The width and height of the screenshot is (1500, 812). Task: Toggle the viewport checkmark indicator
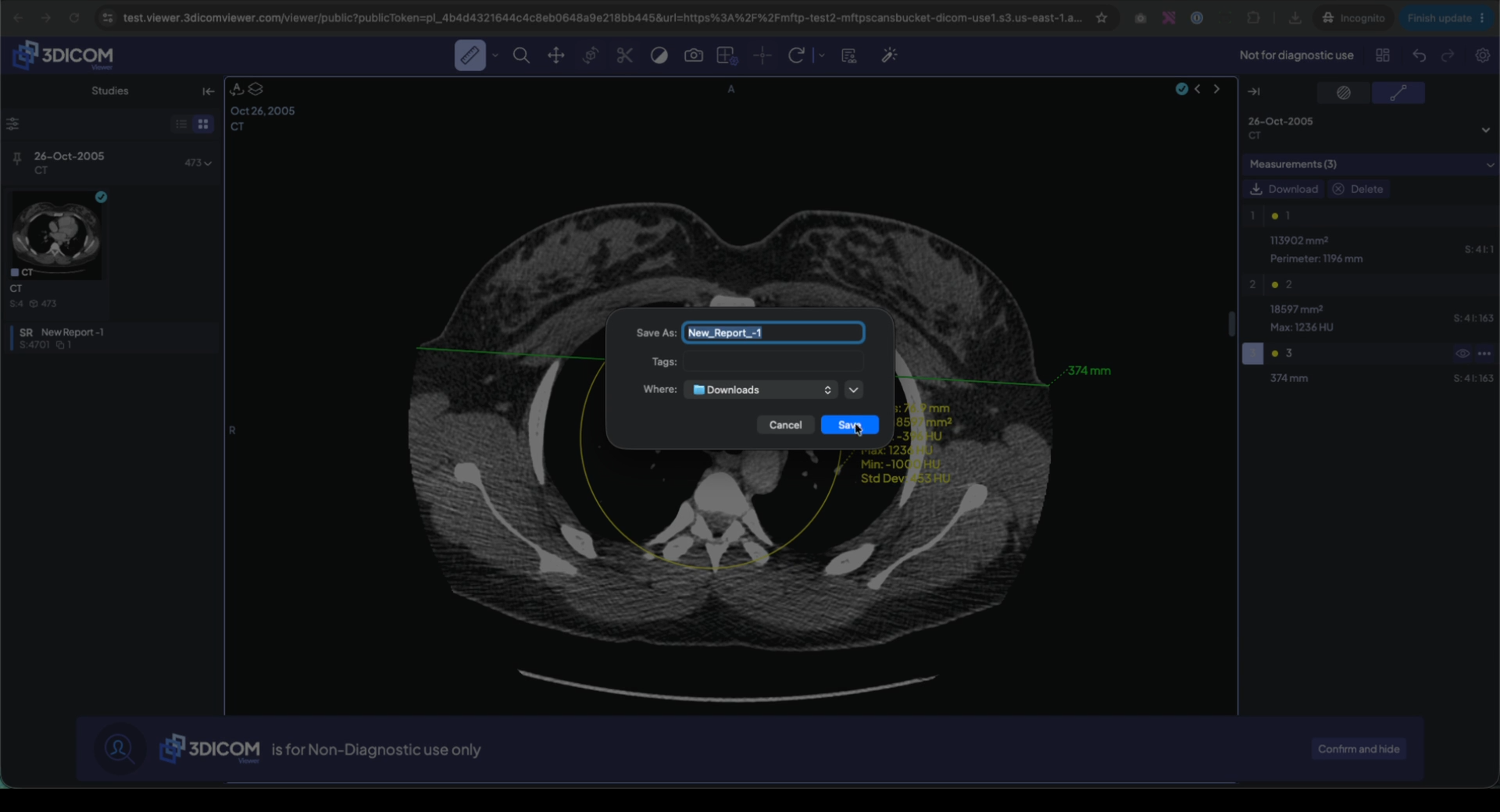(1182, 89)
